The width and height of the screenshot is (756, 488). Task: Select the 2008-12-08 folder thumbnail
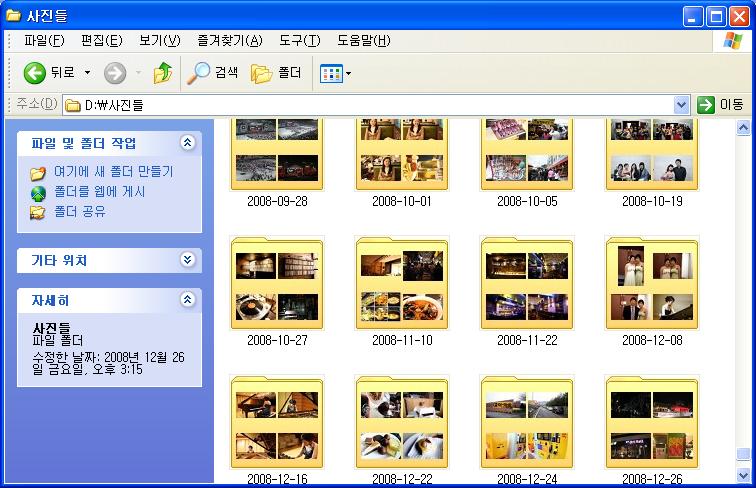(652, 283)
